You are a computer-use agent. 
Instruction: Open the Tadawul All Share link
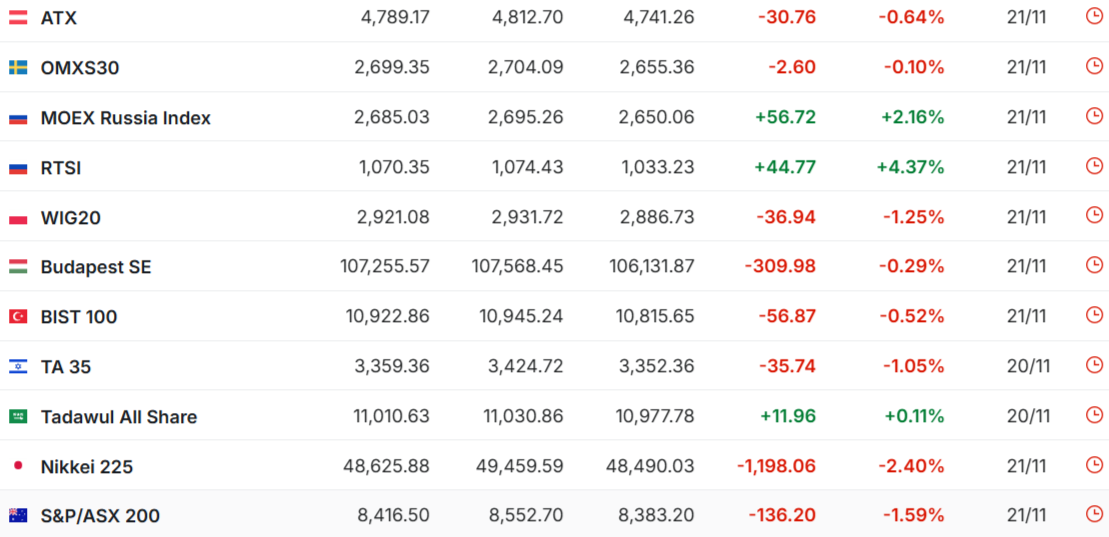118,417
